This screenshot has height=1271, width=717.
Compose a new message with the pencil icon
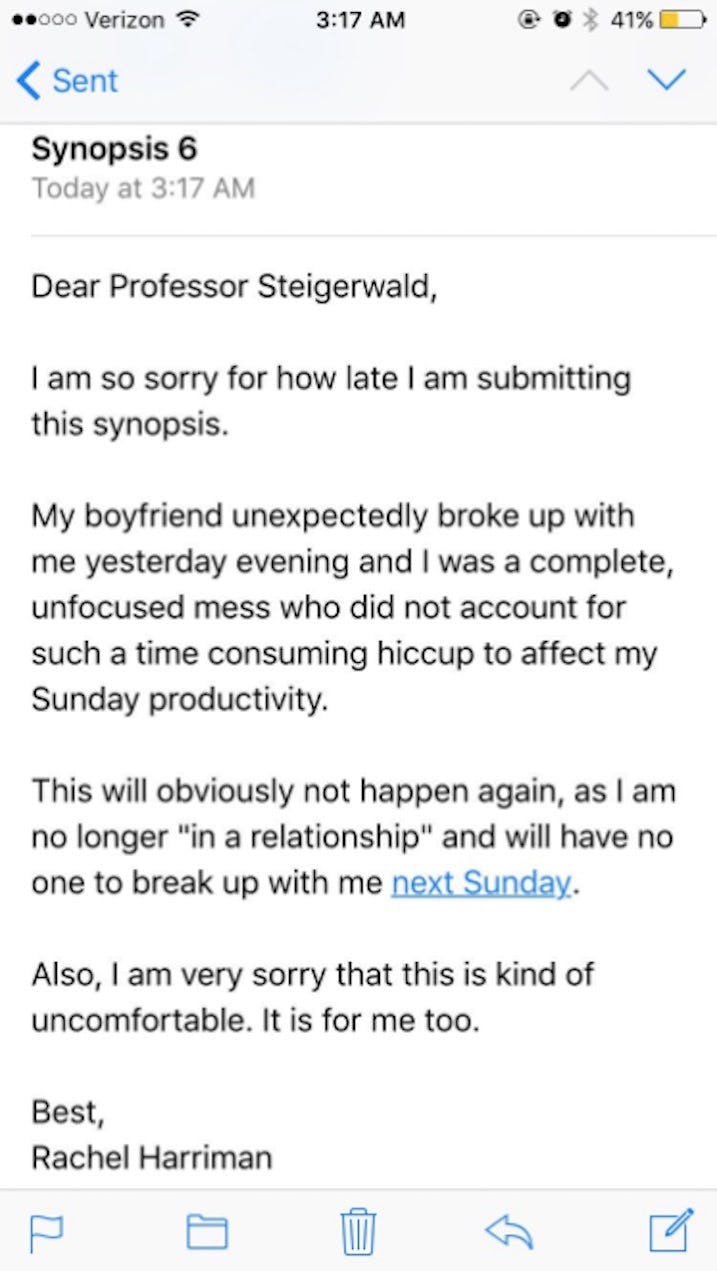[670, 1229]
